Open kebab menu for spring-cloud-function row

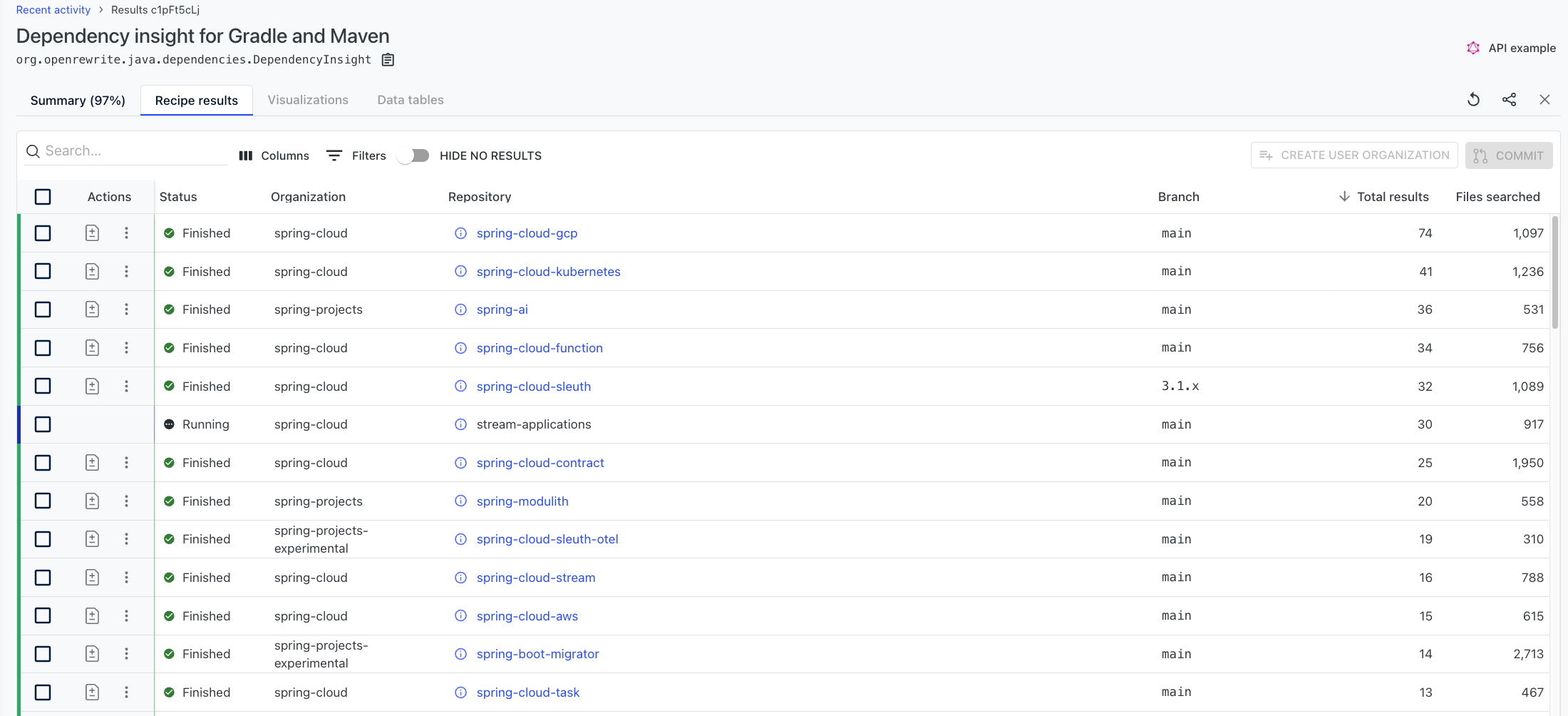click(x=126, y=348)
